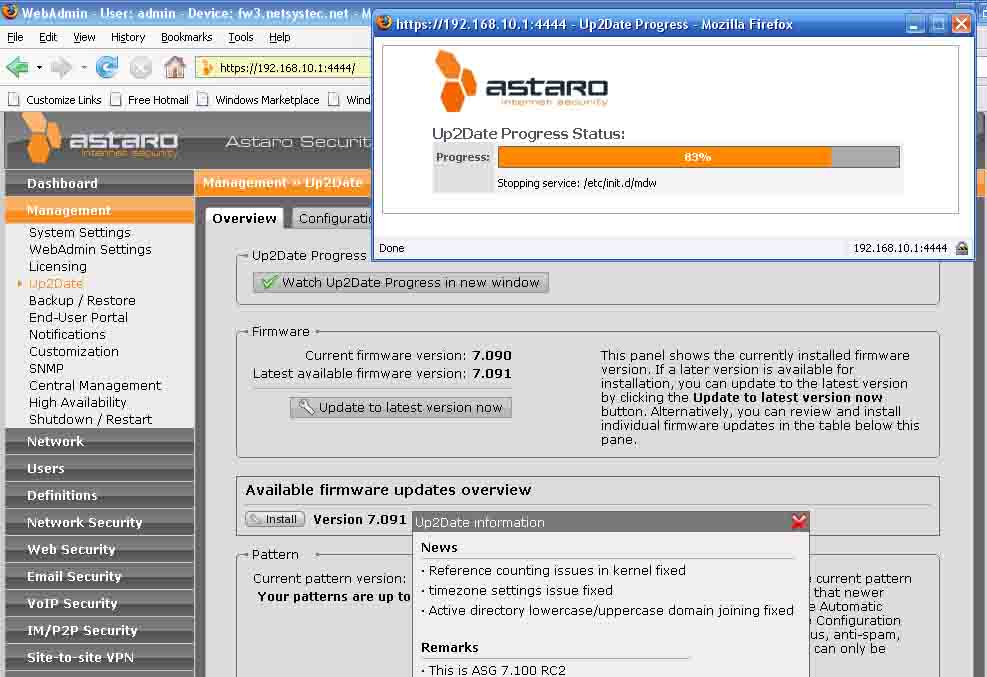Expand the Email Security sidebar section
The height and width of the screenshot is (677, 987).
pos(99,576)
